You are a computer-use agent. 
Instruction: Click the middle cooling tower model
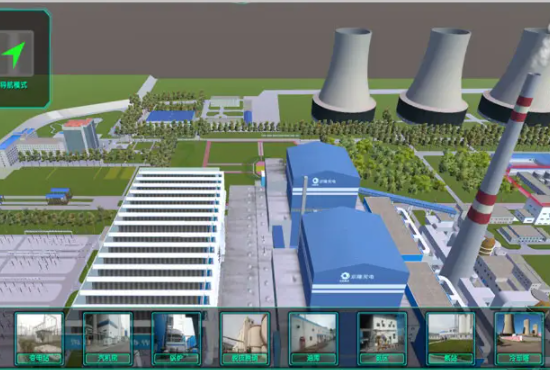[x=434, y=76]
